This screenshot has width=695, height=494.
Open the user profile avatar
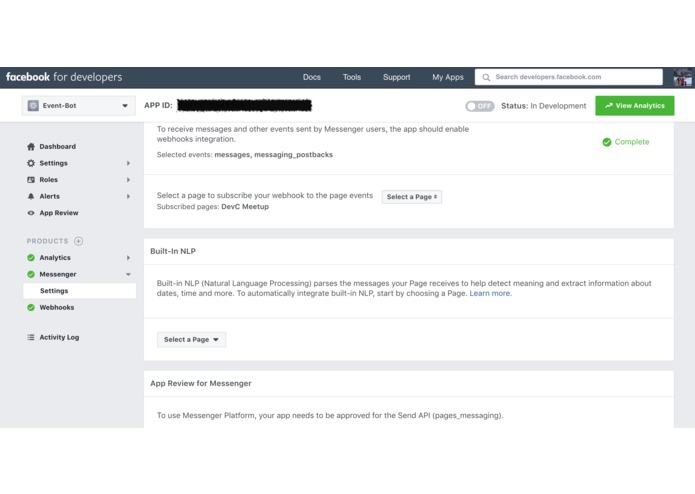(x=683, y=77)
